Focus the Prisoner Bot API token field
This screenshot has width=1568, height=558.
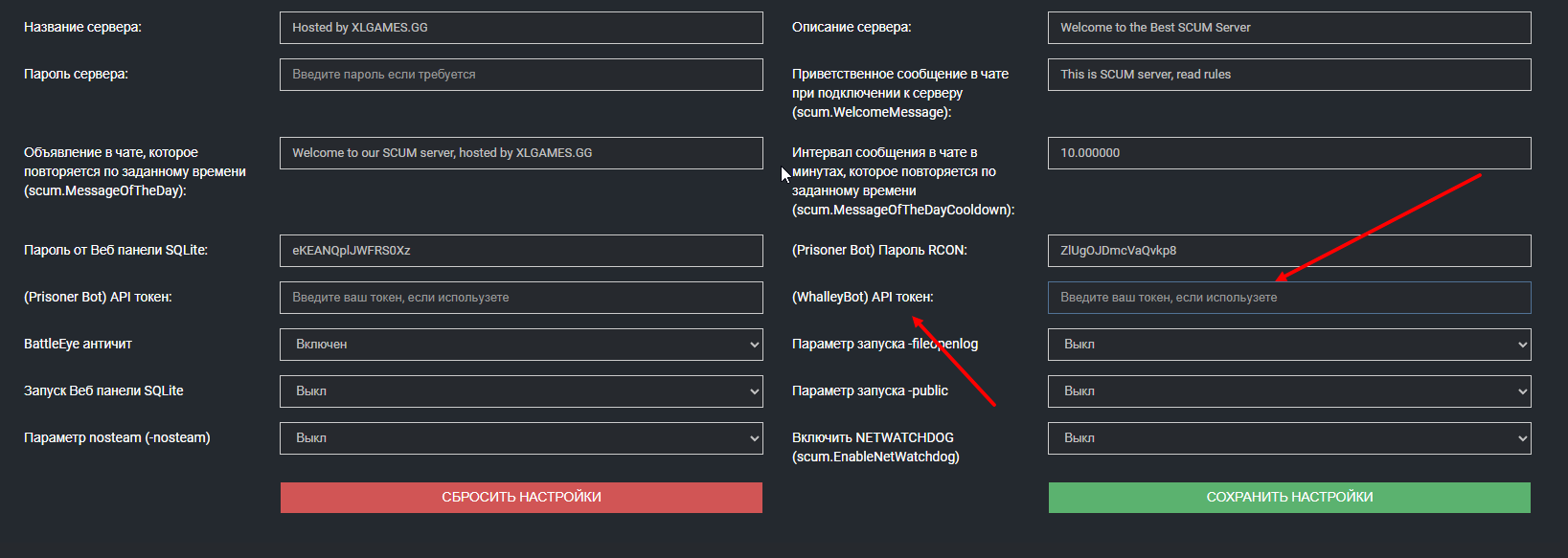[x=521, y=298]
